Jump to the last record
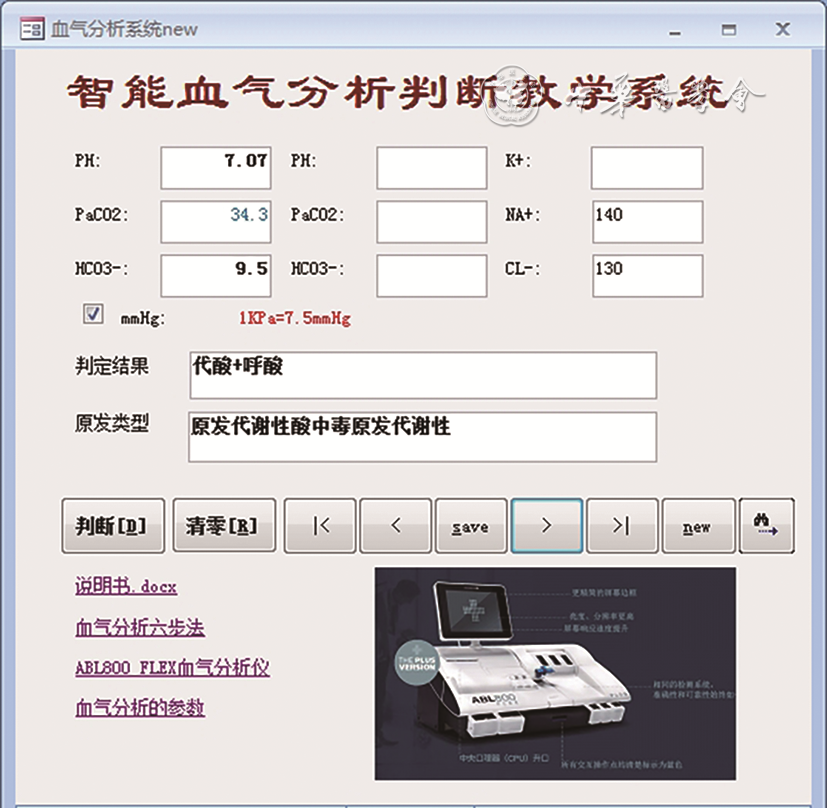827x808 pixels. 621,526
